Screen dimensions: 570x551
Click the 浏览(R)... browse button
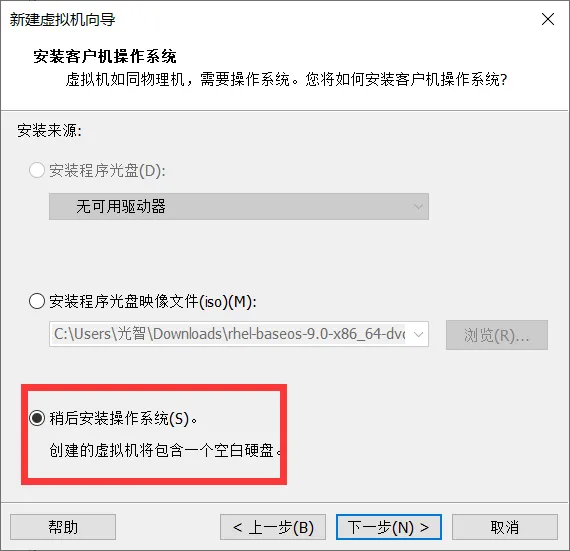click(x=497, y=335)
